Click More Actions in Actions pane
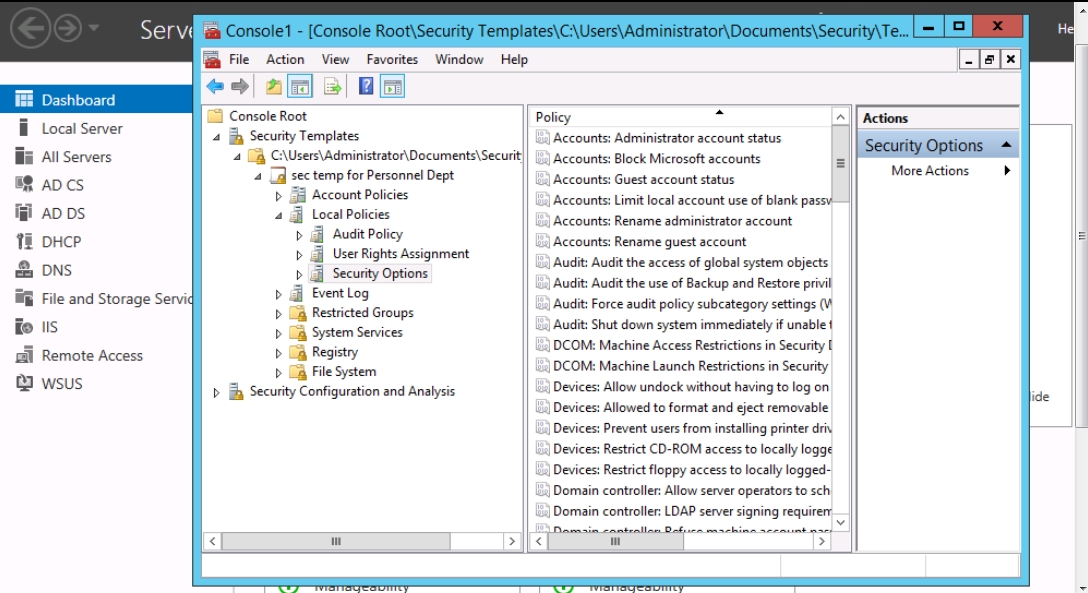Viewport: 1088px width, 593px height. tap(930, 171)
